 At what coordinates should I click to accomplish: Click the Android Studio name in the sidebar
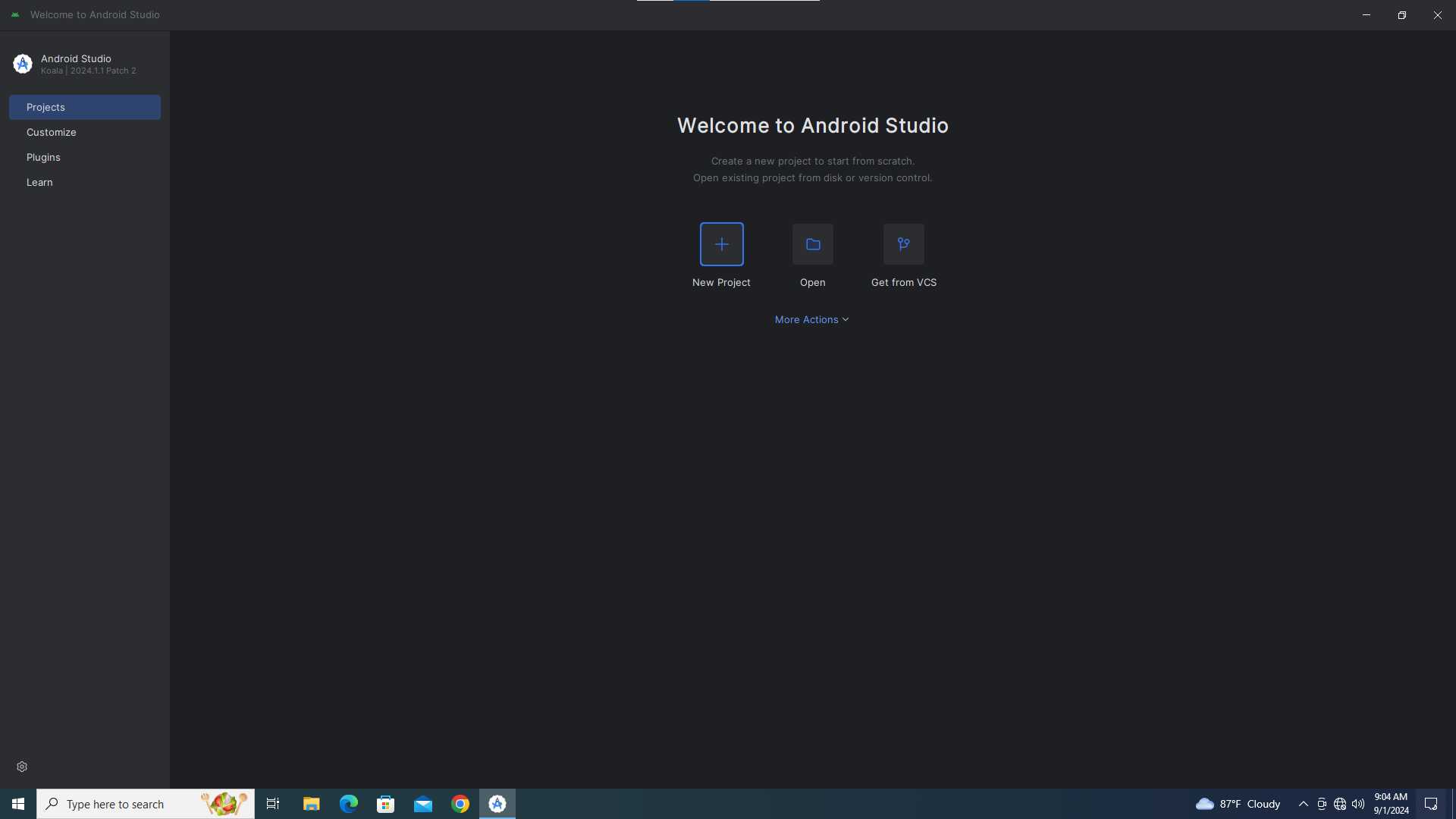pos(76,58)
